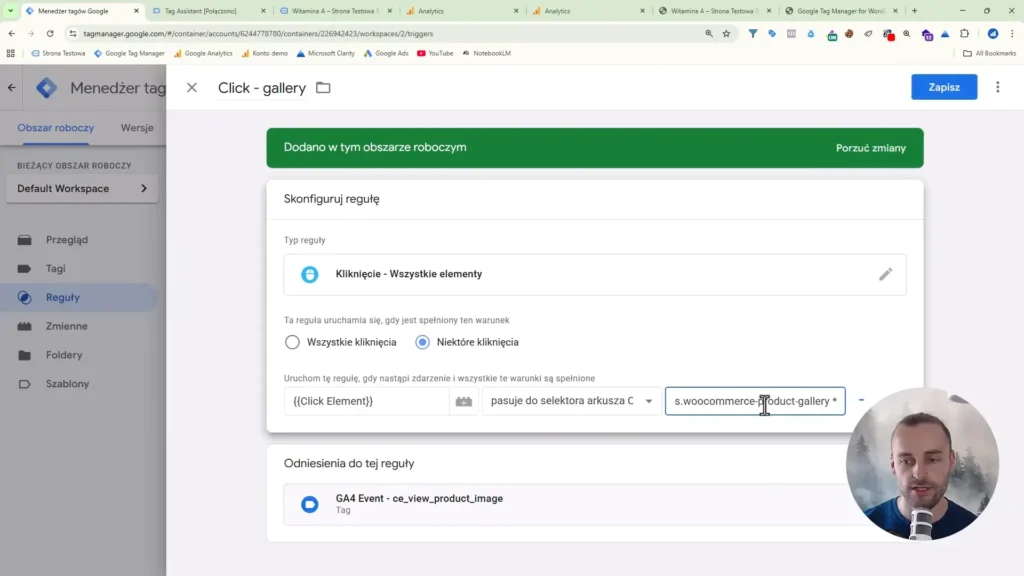1024x576 pixels.
Task: Close the Click - gallery trigger editor
Action: [191, 88]
